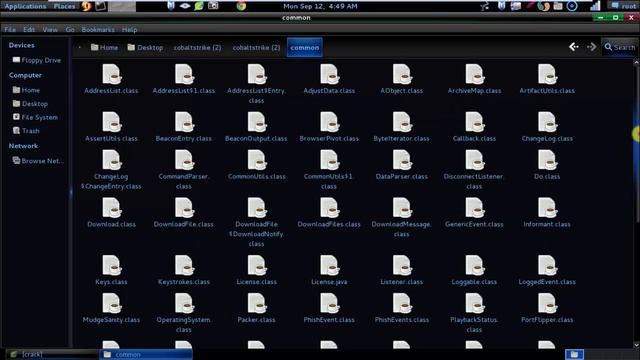The width and height of the screenshot is (640, 360).
Task: Open the Places menu in top panel
Action: [x=64, y=6]
